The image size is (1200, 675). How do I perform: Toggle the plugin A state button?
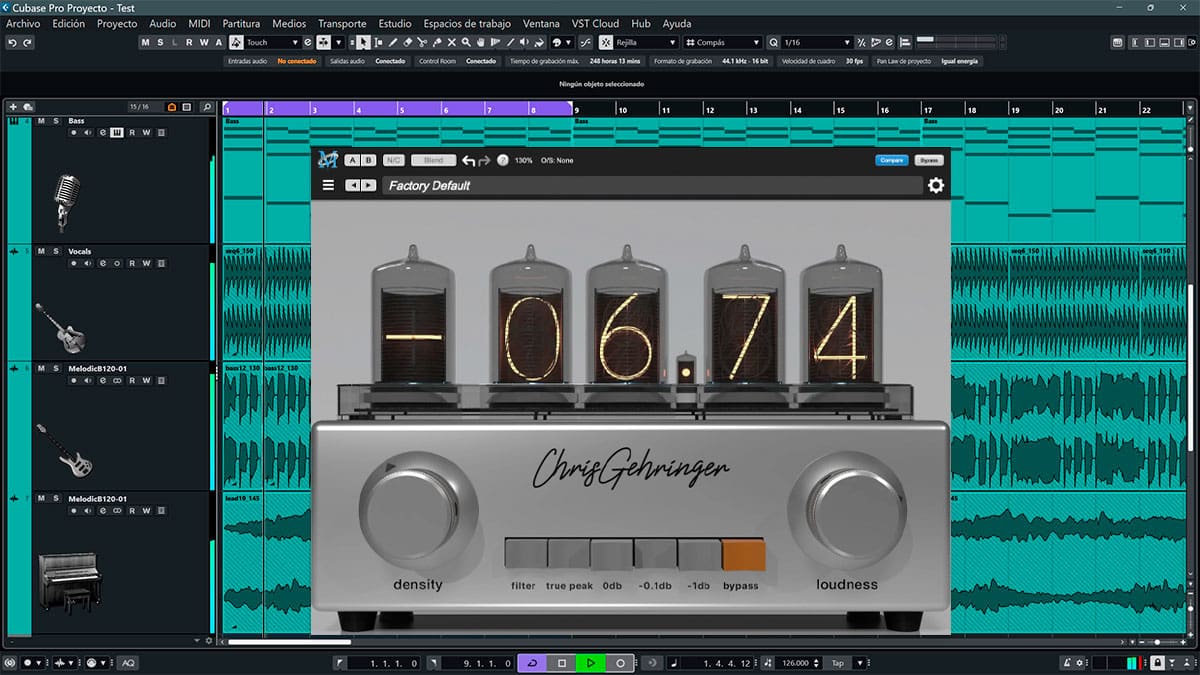352,160
